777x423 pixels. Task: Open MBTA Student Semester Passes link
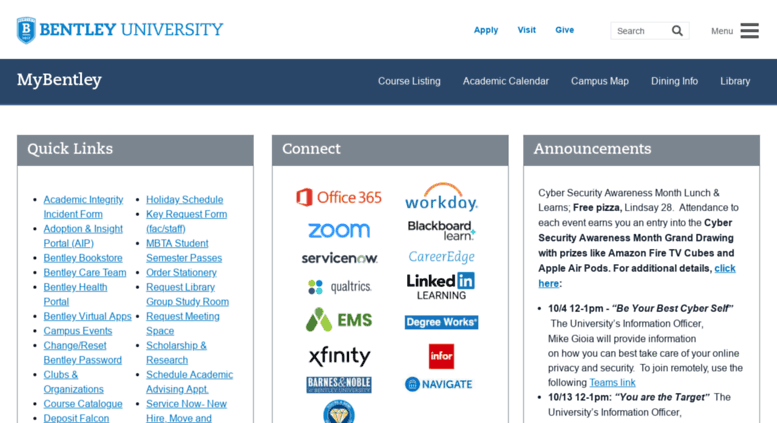coord(184,251)
